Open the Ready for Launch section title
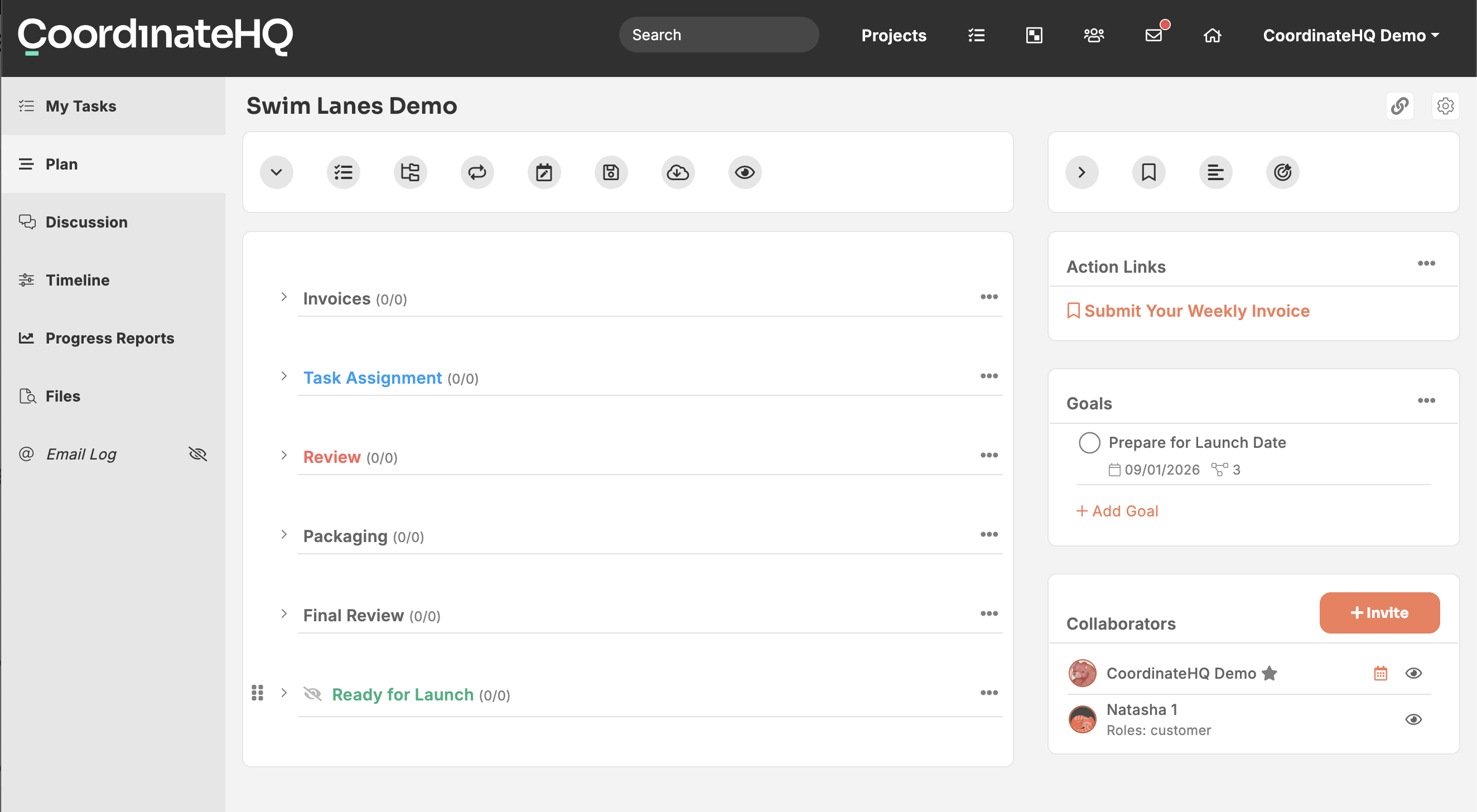1477x812 pixels. click(x=403, y=694)
